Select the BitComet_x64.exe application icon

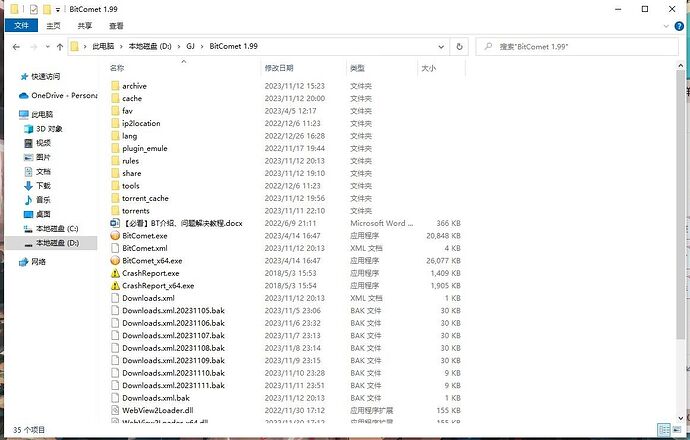click(115, 260)
